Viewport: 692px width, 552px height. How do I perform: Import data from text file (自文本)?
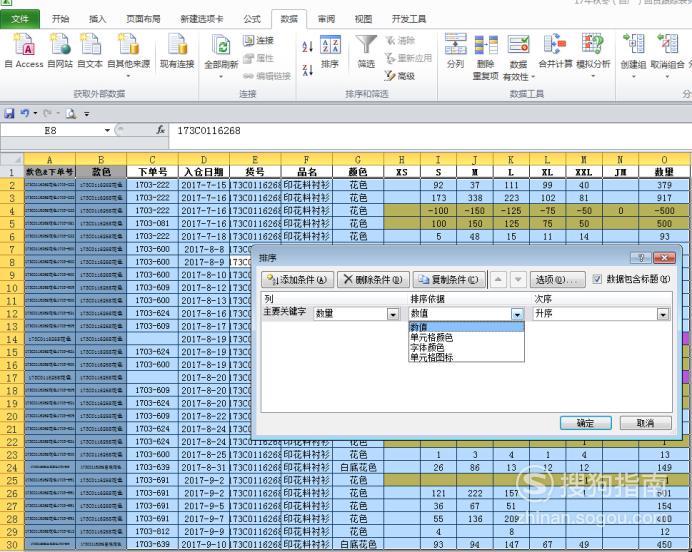click(90, 50)
